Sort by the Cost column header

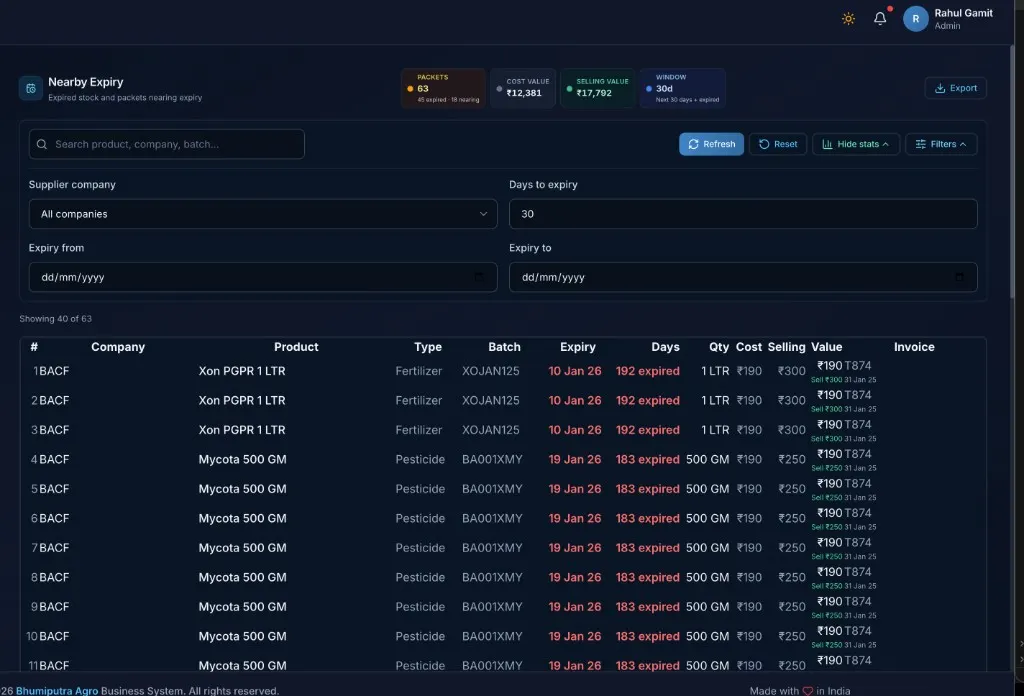(749, 347)
